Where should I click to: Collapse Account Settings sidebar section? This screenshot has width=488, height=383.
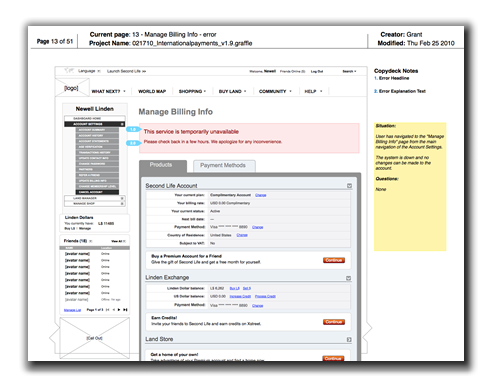(x=122, y=124)
